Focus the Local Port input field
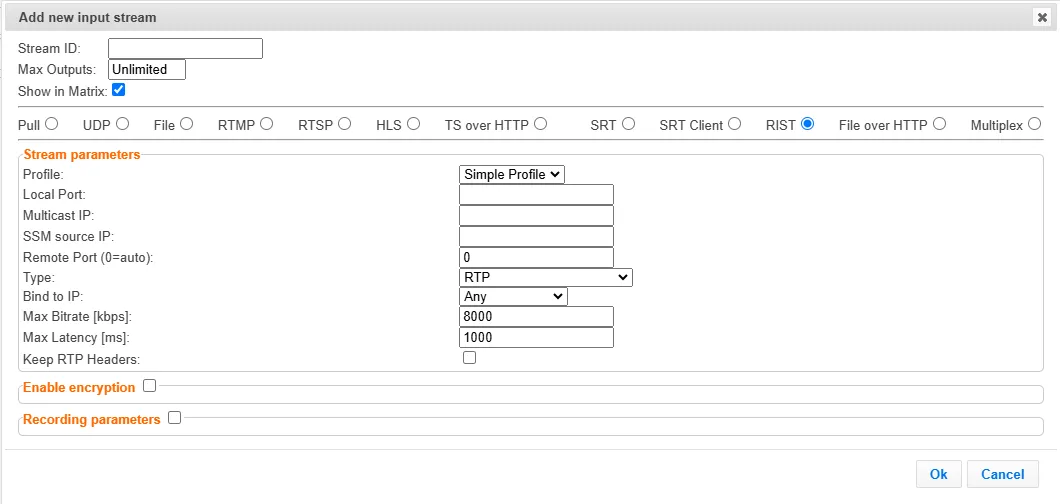 pyautogui.click(x=536, y=195)
